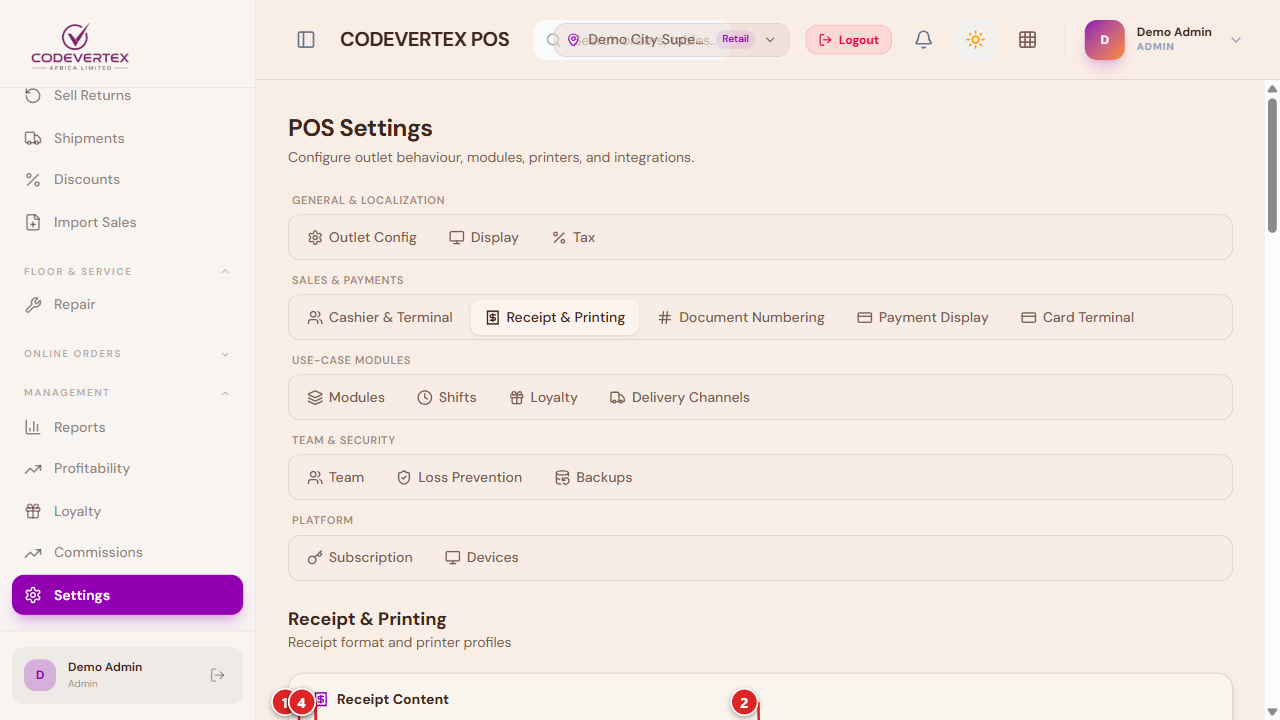Image resolution: width=1280 pixels, height=720 pixels.
Task: Open the notifications bell
Action: (x=924, y=40)
